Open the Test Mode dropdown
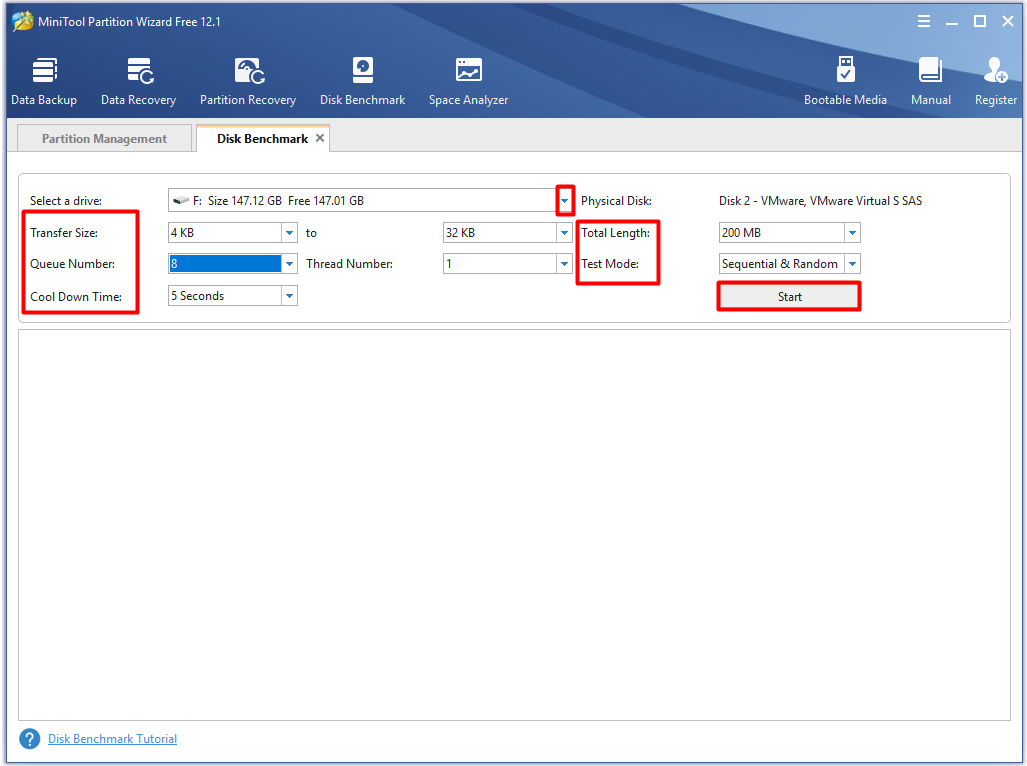Image resolution: width=1027 pixels, height=766 pixels. tap(852, 264)
